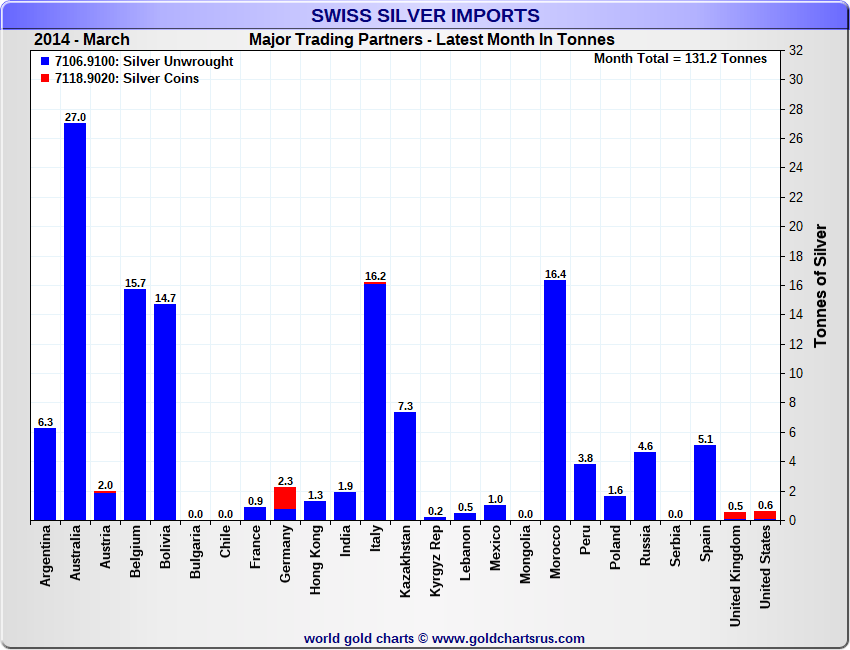Click the 'Mongolia' axis label
Screen dimensions: 850x650
[x=525, y=555]
